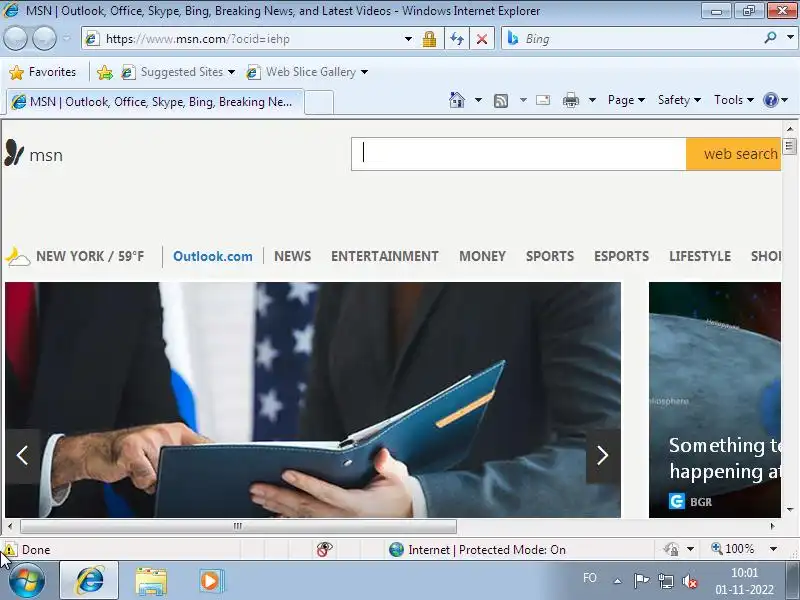Open the Tools menu
The width and height of the screenshot is (800, 600).
pyautogui.click(x=734, y=100)
